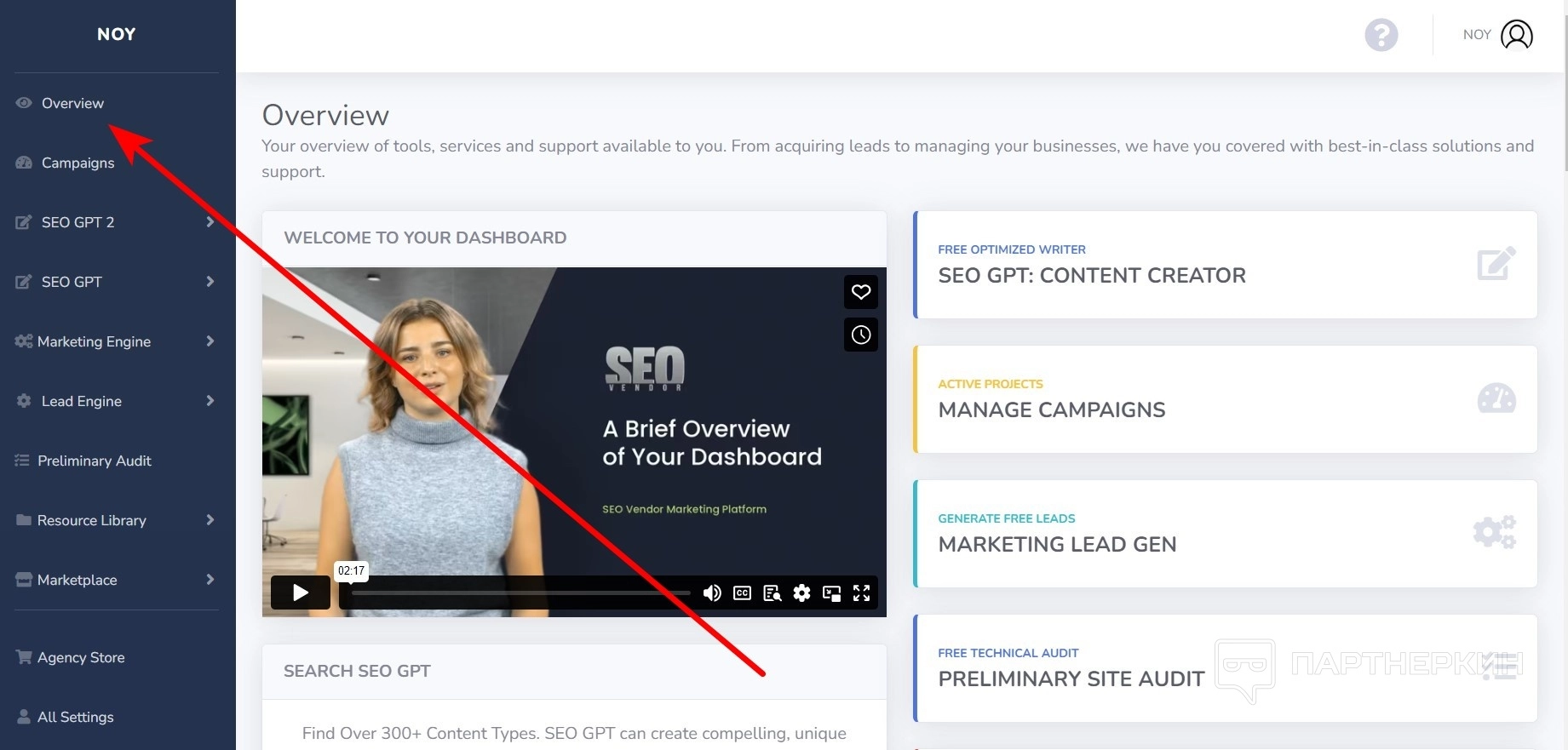The image size is (1568, 750).
Task: Open the help question mark icon
Action: (x=1381, y=35)
